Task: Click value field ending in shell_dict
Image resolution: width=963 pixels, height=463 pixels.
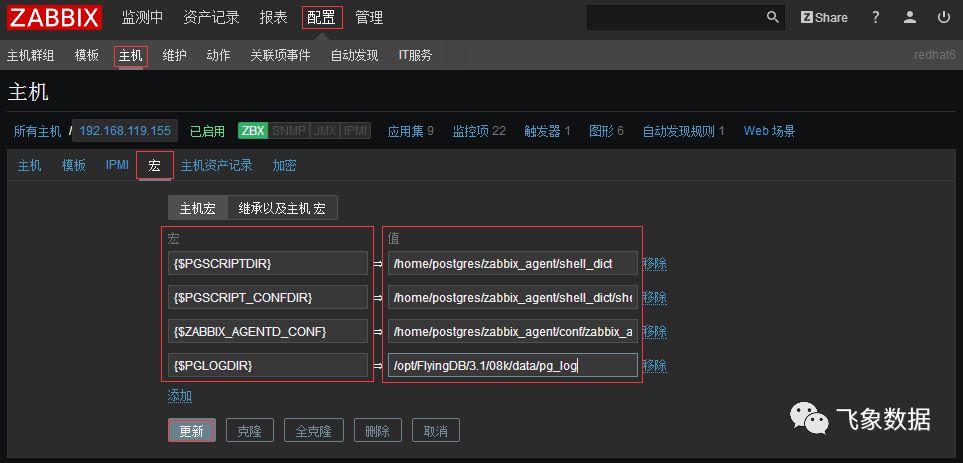Action: coord(513,263)
